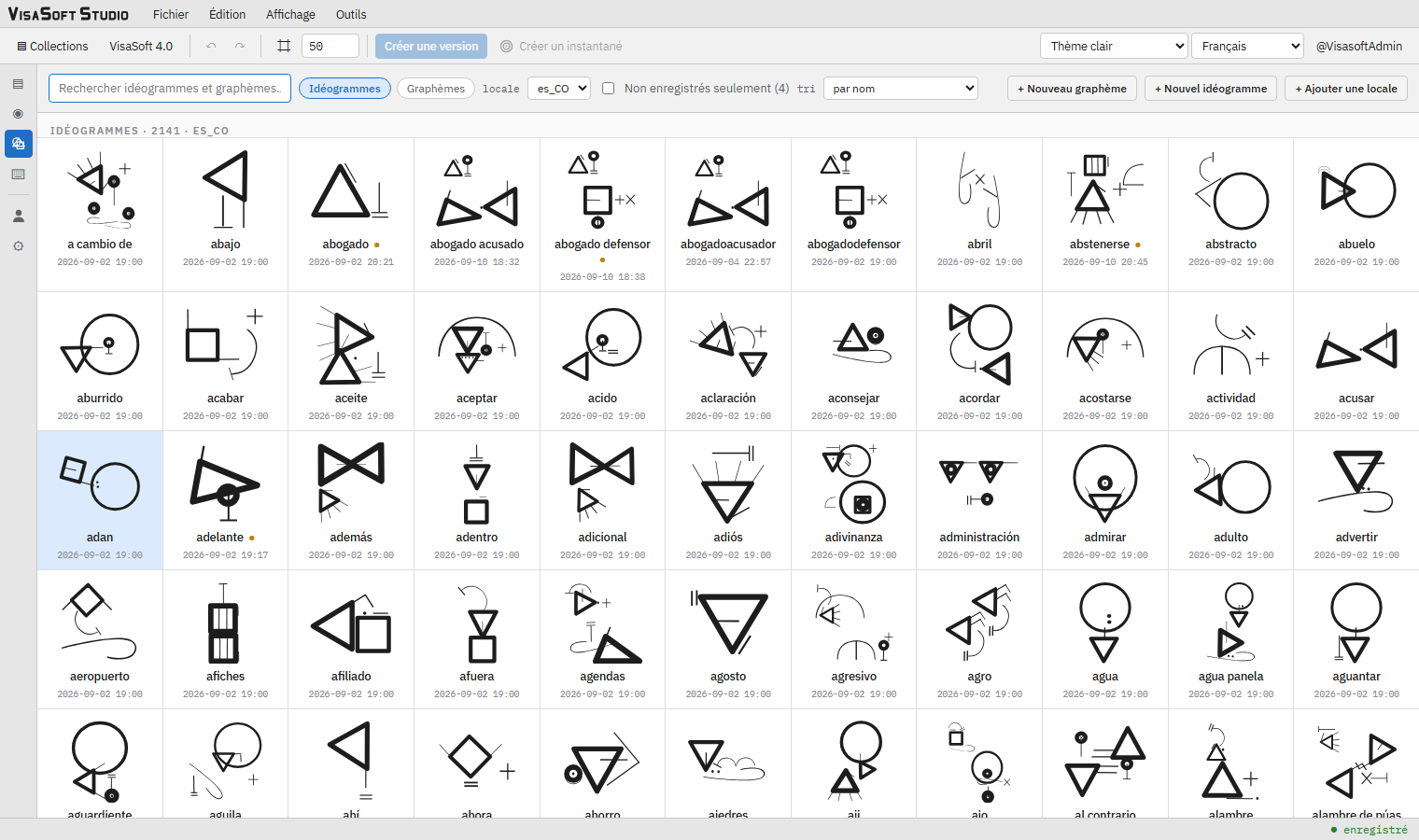Viewport: 1419px width, 840px height.
Task: Select the aeropuerto ideogram tile
Action: [x=100, y=639]
